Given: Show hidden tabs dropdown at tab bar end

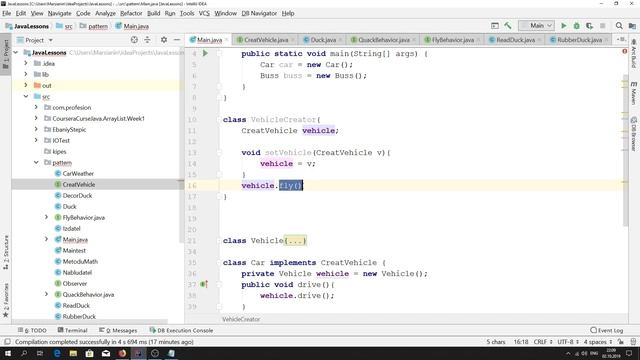Looking at the screenshot, I should point(622,40).
